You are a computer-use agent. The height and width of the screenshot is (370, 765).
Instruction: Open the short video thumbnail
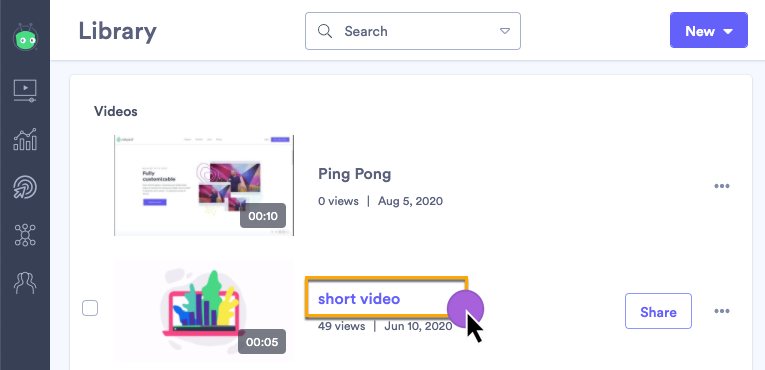click(204, 310)
